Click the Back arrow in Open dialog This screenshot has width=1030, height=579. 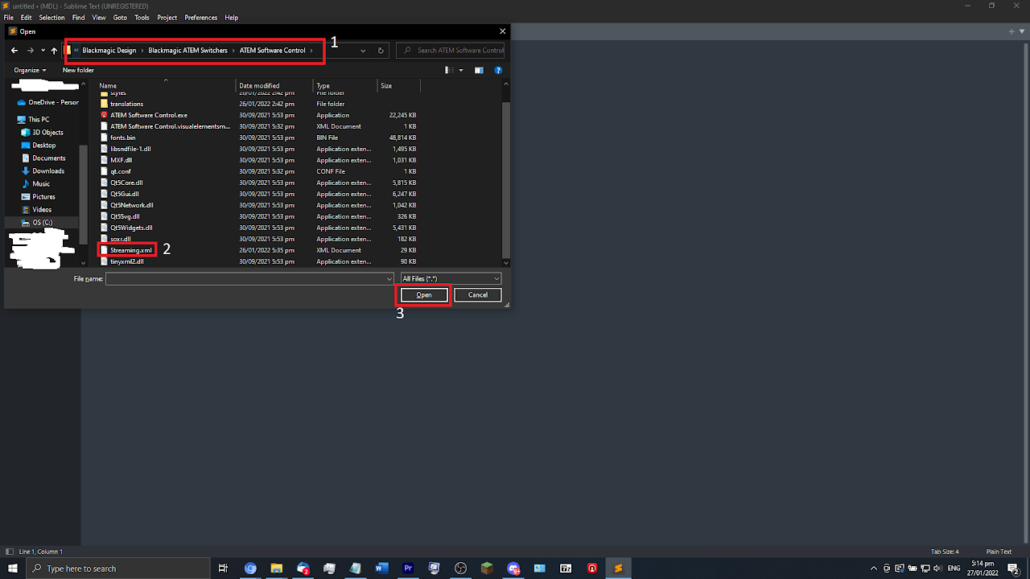pos(14,50)
